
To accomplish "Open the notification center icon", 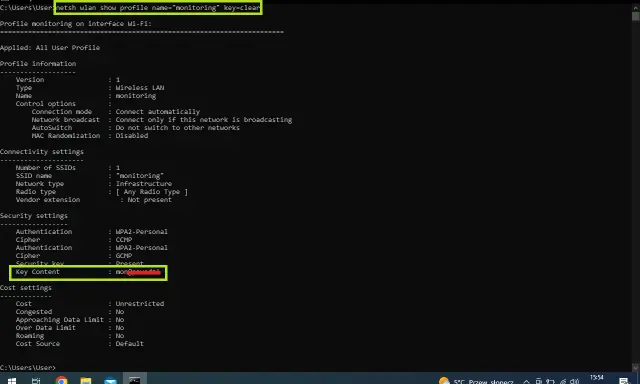I will click(624, 381).
